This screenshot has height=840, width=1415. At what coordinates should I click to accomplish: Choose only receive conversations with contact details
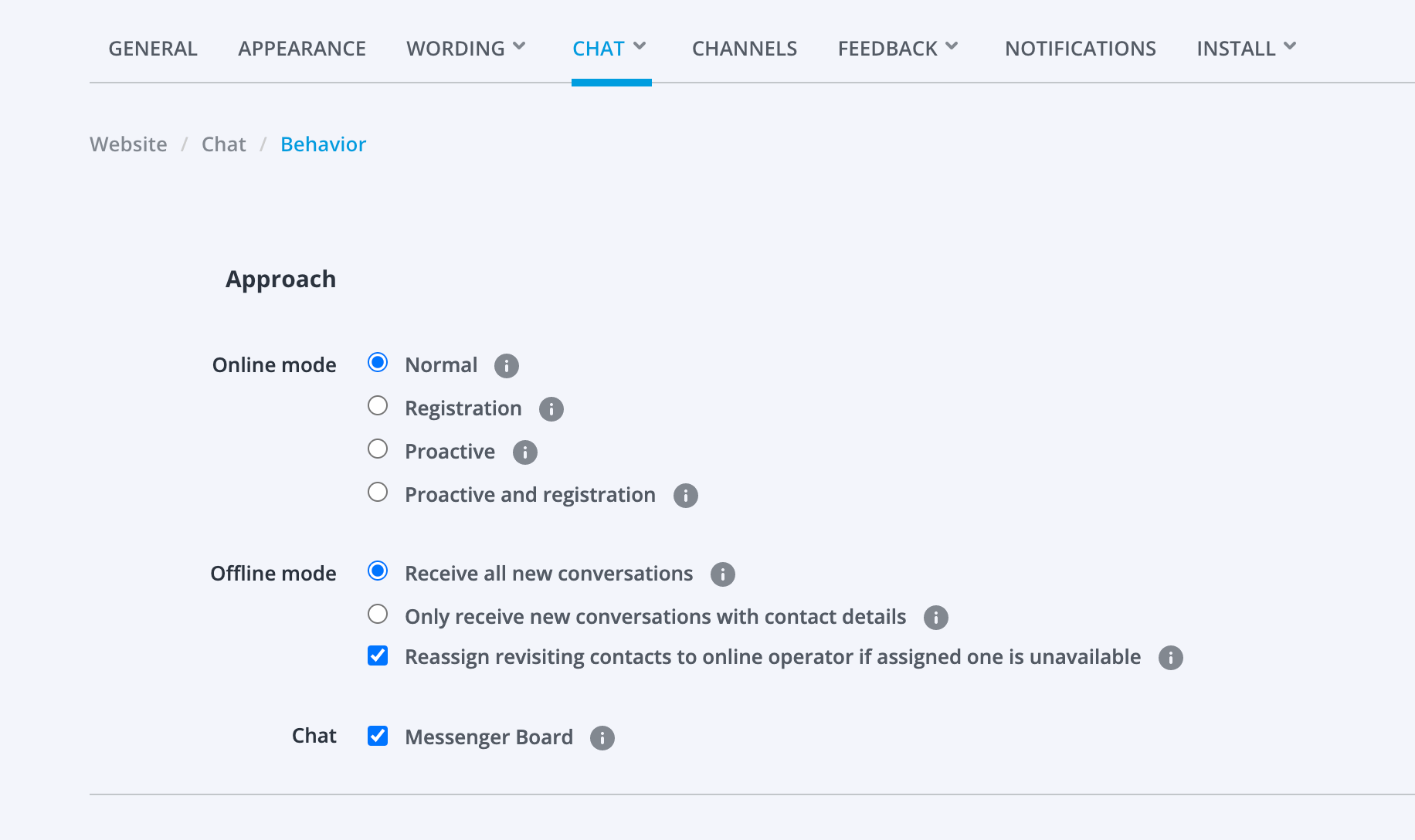378,615
